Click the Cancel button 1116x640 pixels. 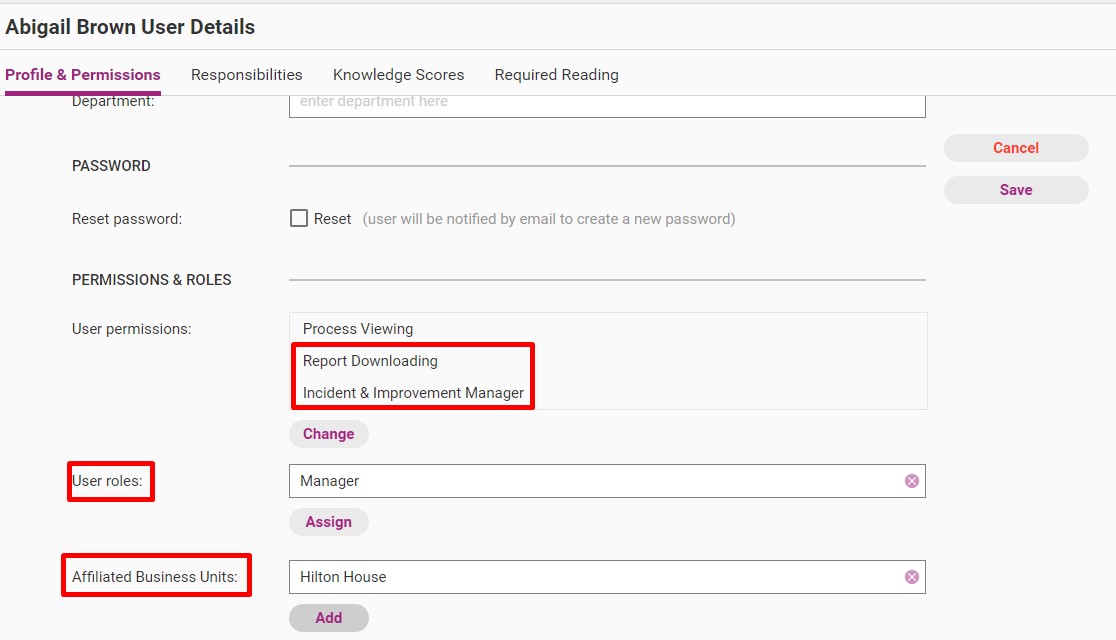[1016, 148]
